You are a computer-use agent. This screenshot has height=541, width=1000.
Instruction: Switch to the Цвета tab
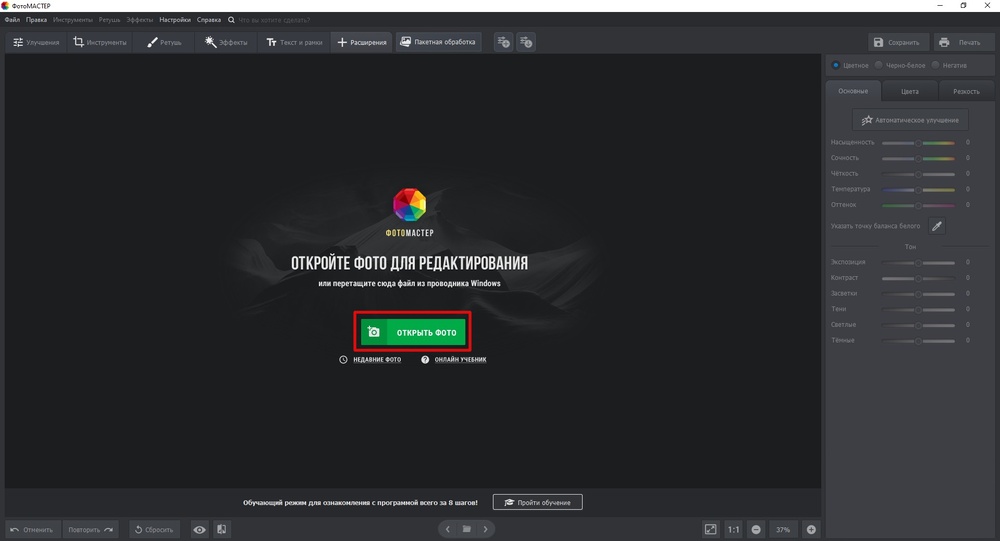click(x=910, y=91)
